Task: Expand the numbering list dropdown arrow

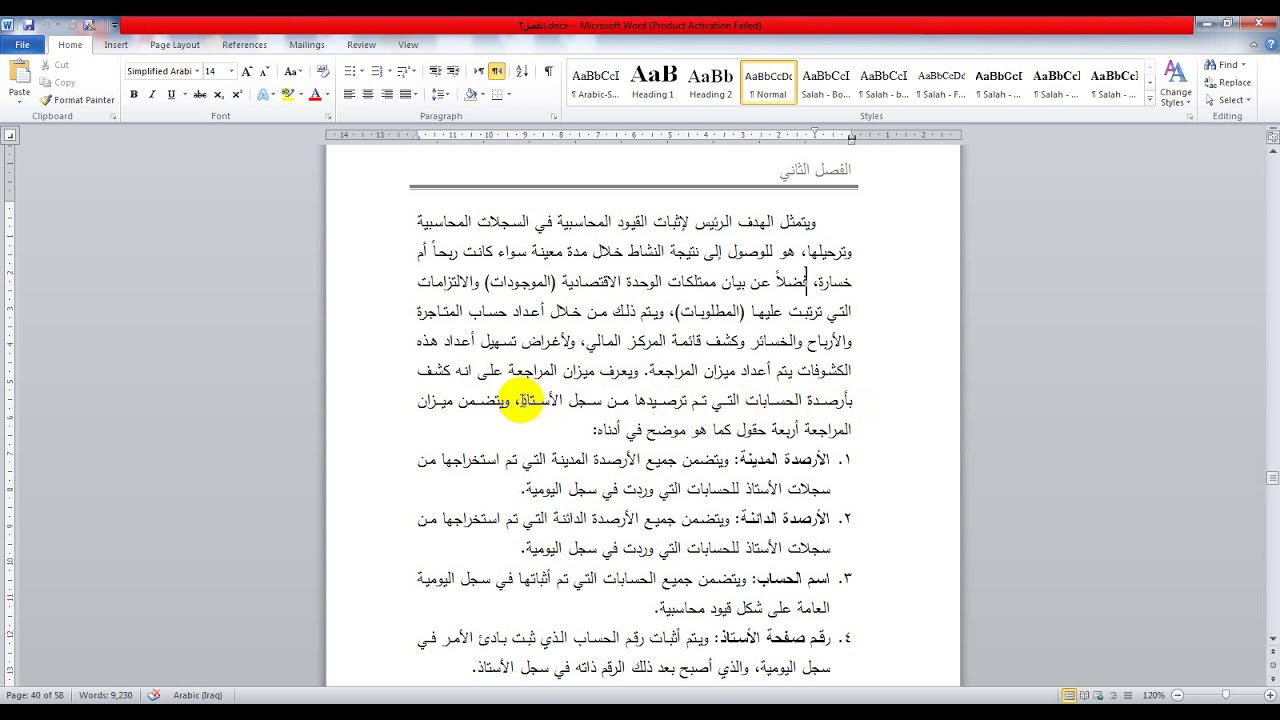Action: [x=388, y=71]
